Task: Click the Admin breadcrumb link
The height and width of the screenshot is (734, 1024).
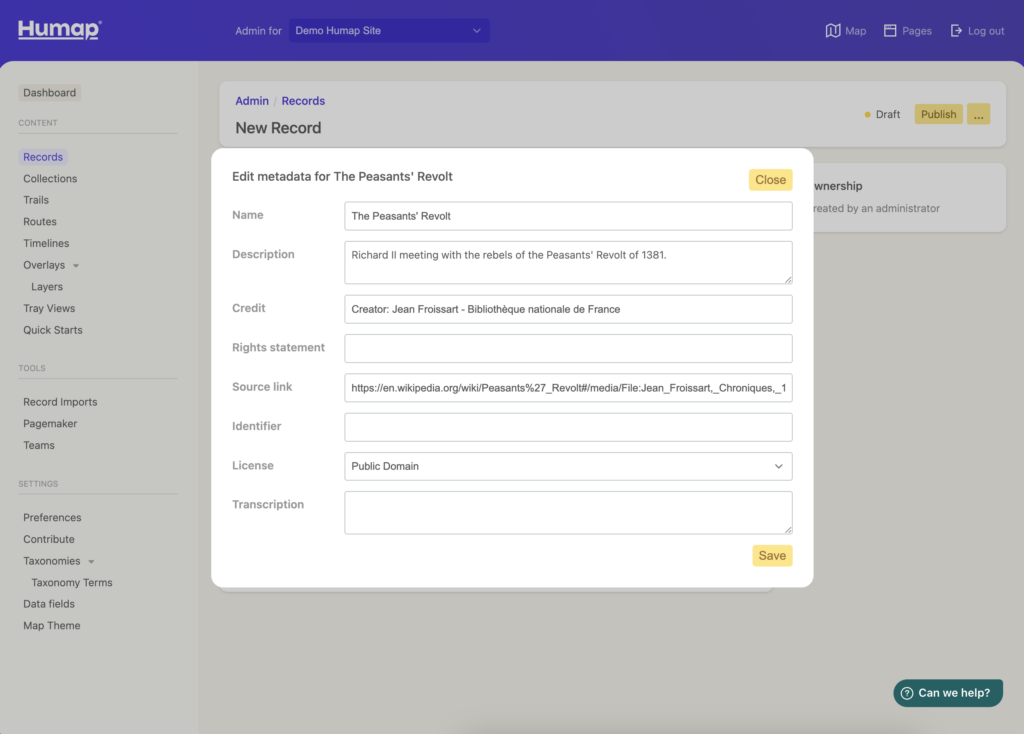Action: coord(252,100)
